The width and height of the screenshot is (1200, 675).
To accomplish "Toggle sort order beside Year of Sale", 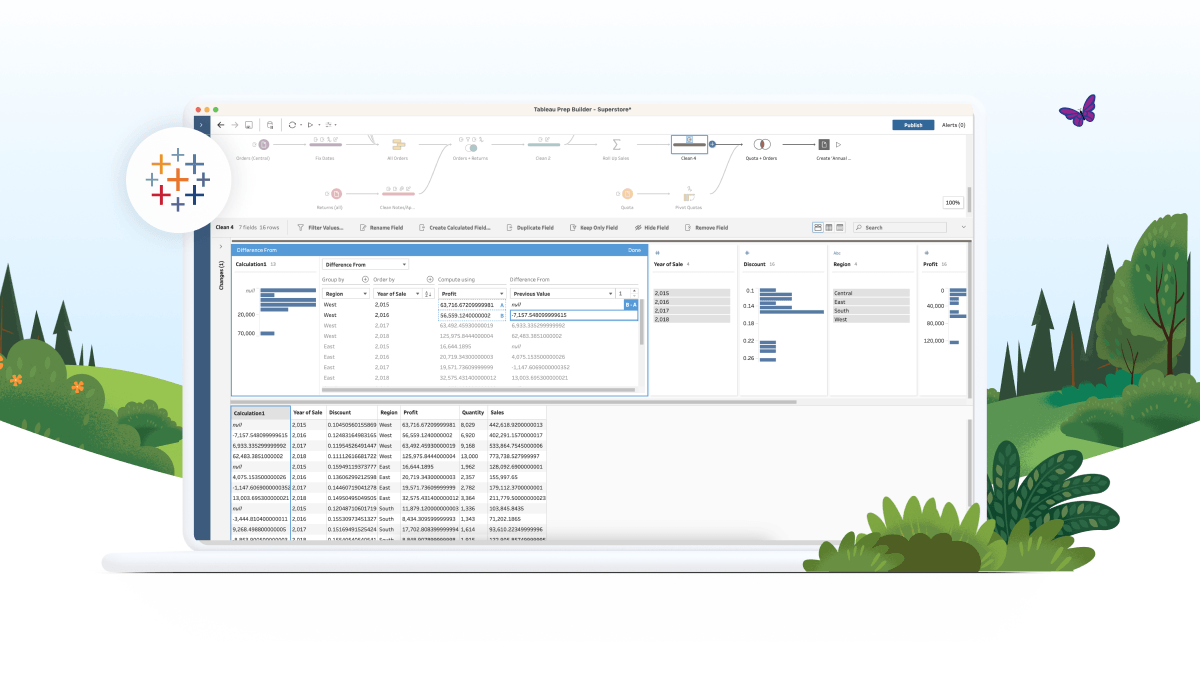I will [426, 293].
